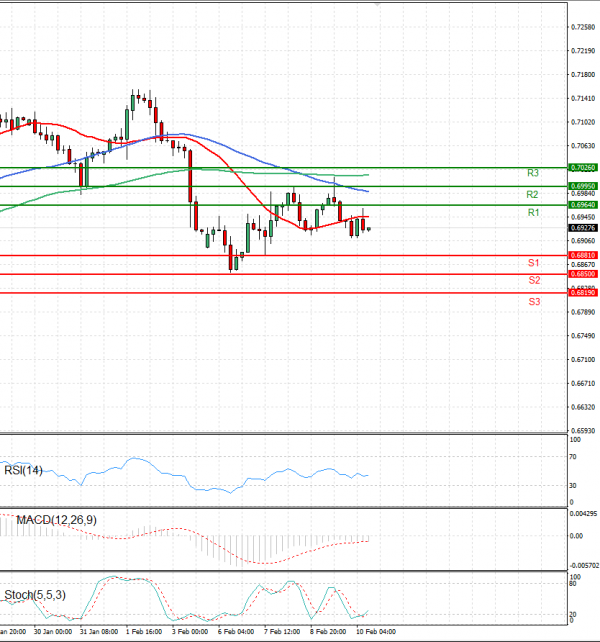
Task: Click the MACD -0.005702 scale value
Action: tap(584, 565)
